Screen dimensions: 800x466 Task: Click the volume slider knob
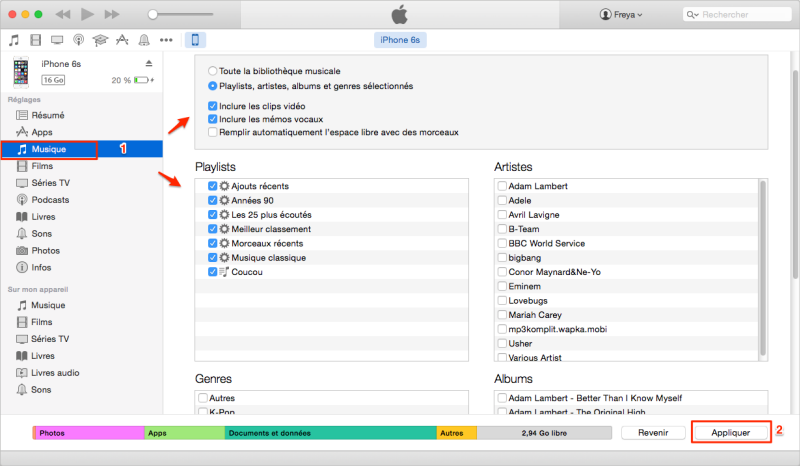pyautogui.click(x=152, y=15)
